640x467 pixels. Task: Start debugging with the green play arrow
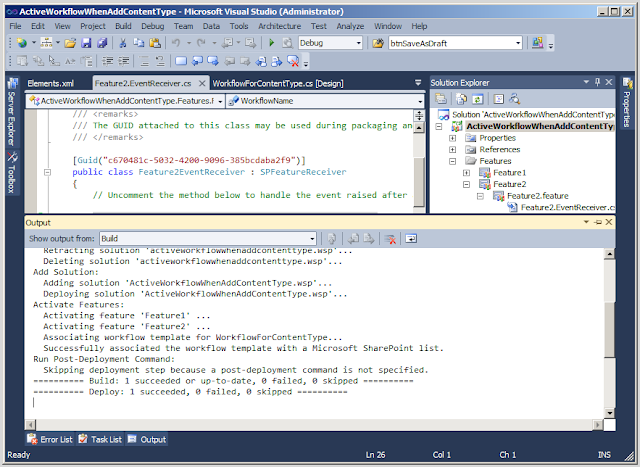(x=271, y=43)
